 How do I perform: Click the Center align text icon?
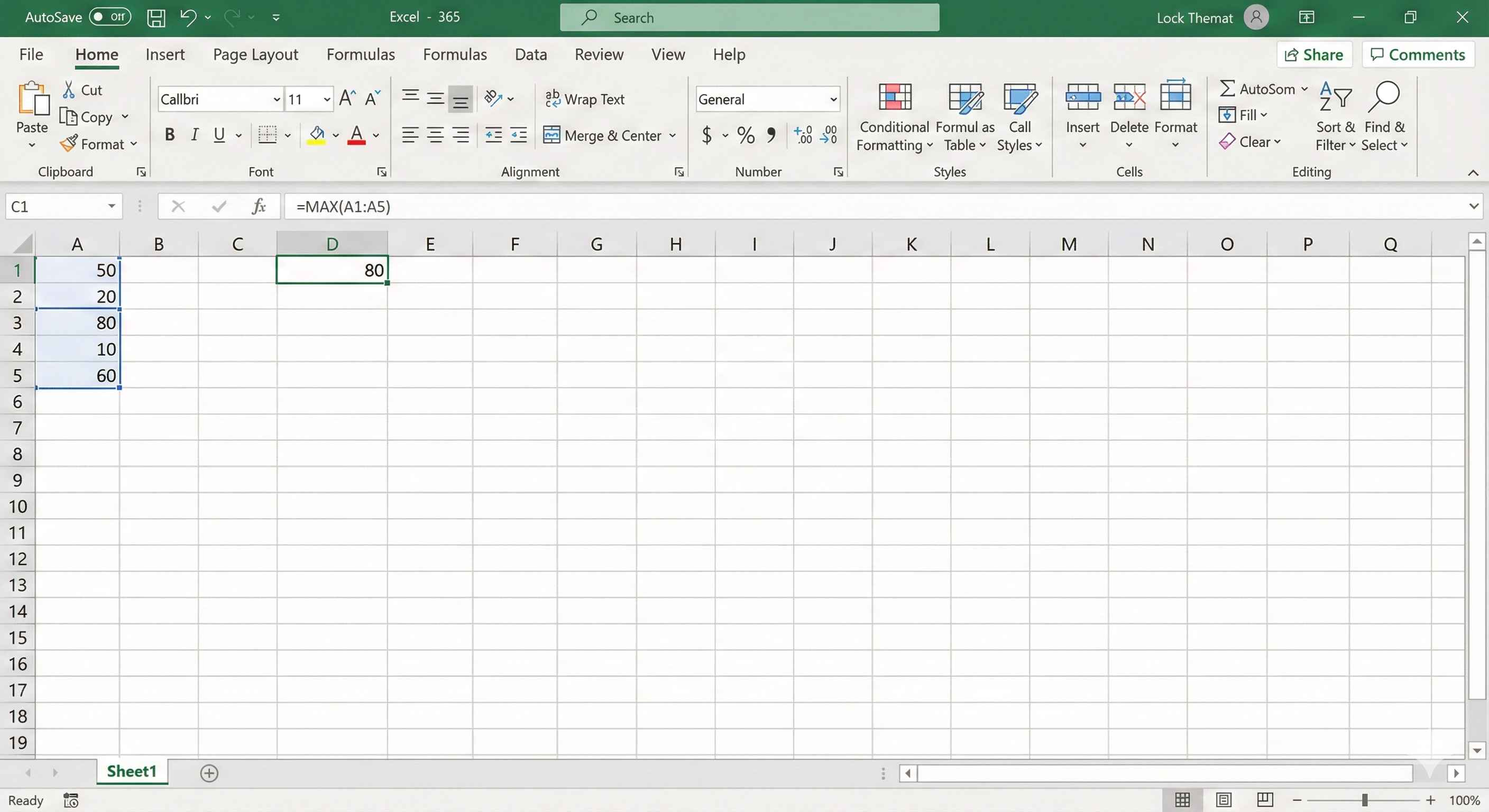coord(435,135)
